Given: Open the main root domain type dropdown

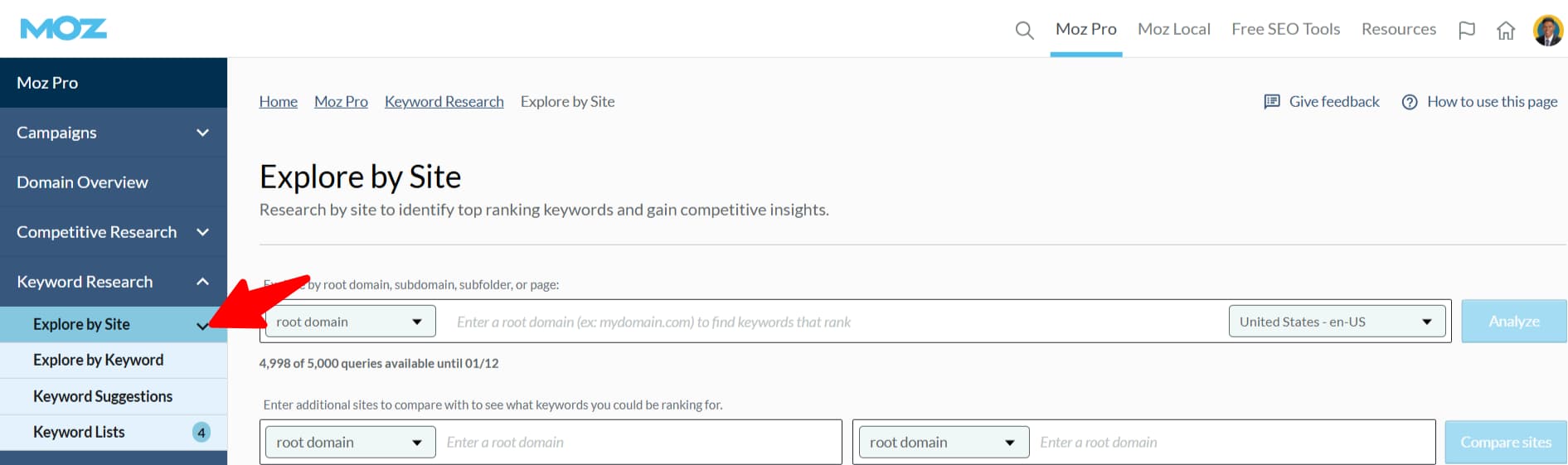Looking at the screenshot, I should point(350,322).
